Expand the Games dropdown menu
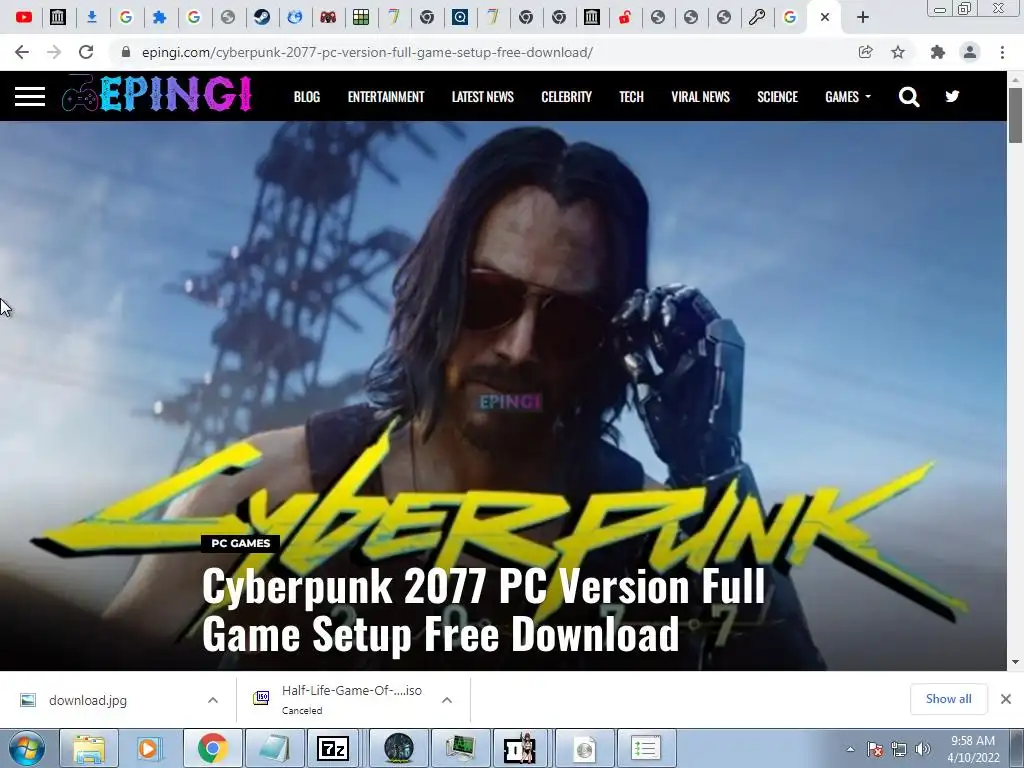Viewport: 1024px width, 768px height. pyautogui.click(x=848, y=97)
